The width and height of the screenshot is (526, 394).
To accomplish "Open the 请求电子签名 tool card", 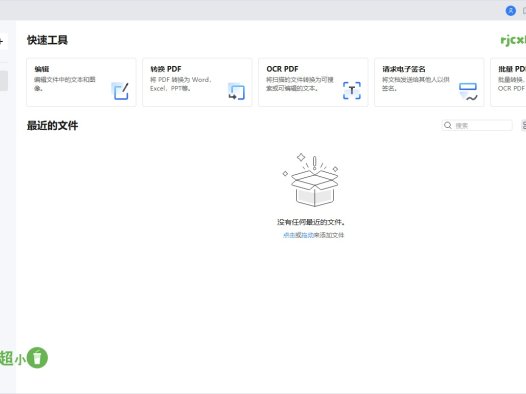I will (x=429, y=82).
